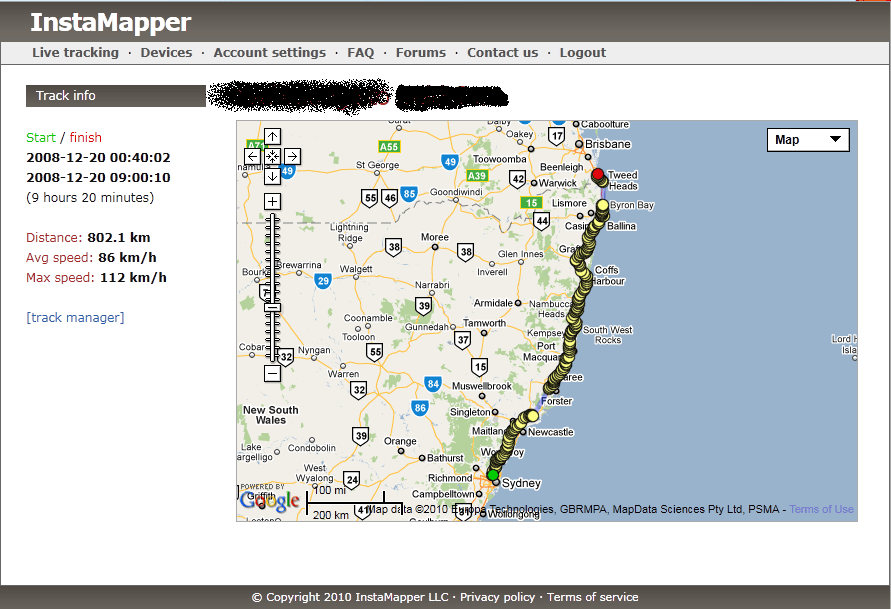Zoom out with the minus button
Screen dimensions: 891x609
(272, 373)
